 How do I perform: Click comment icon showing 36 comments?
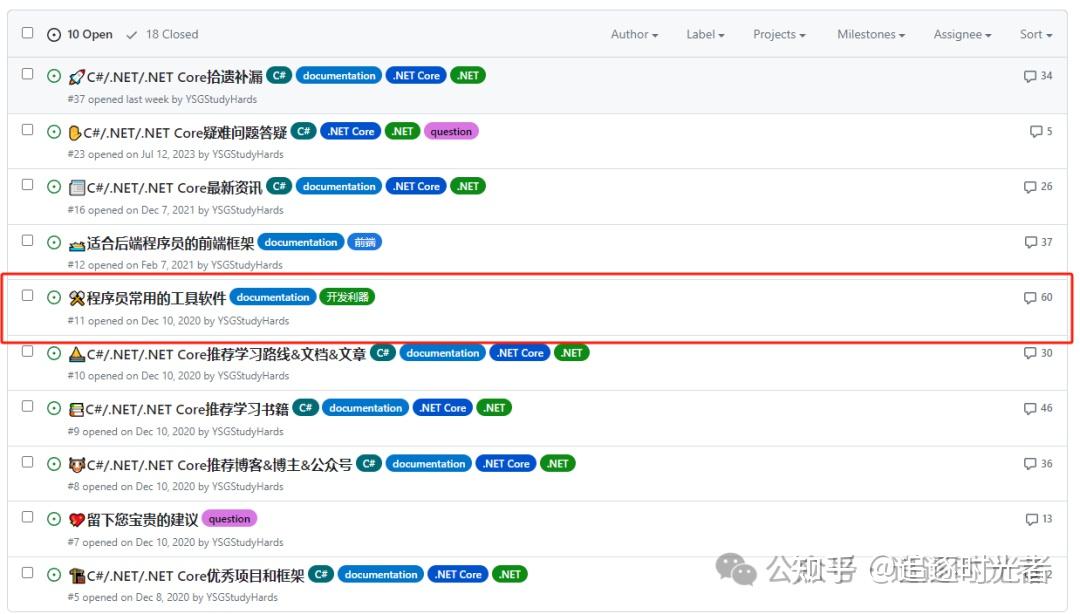[x=1030, y=464]
